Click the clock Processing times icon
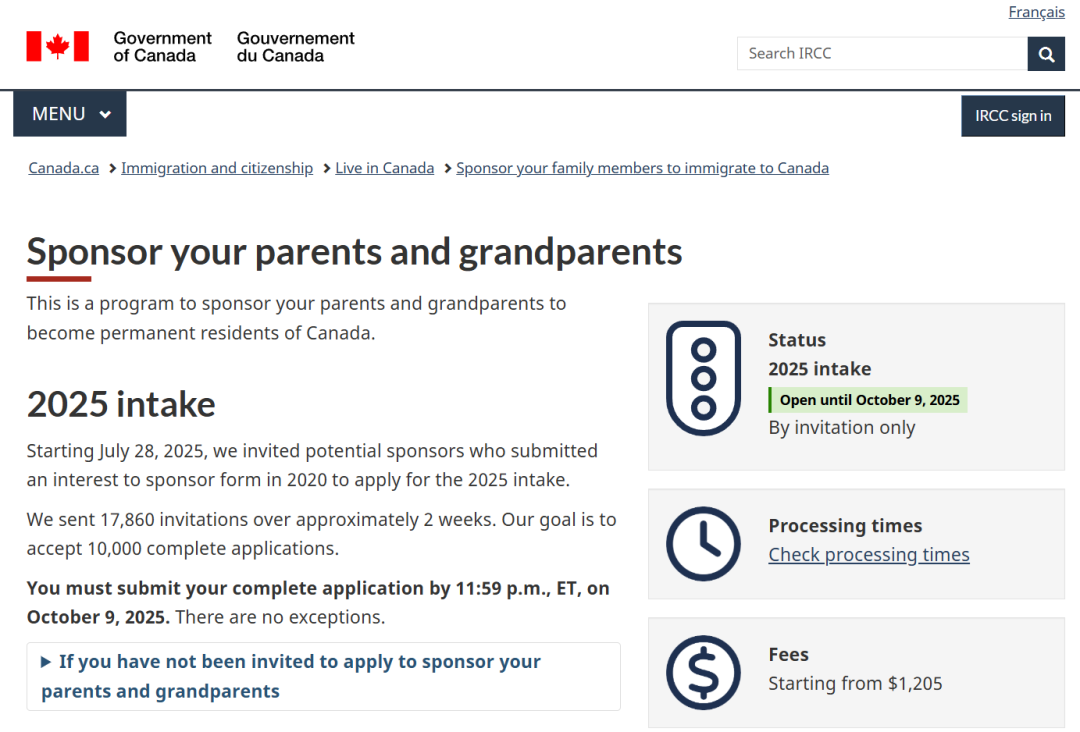1080x732 pixels. click(703, 544)
